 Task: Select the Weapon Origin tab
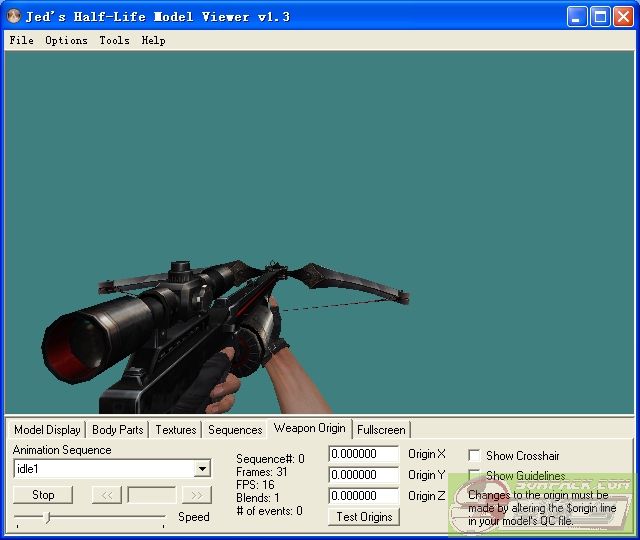pyautogui.click(x=309, y=429)
